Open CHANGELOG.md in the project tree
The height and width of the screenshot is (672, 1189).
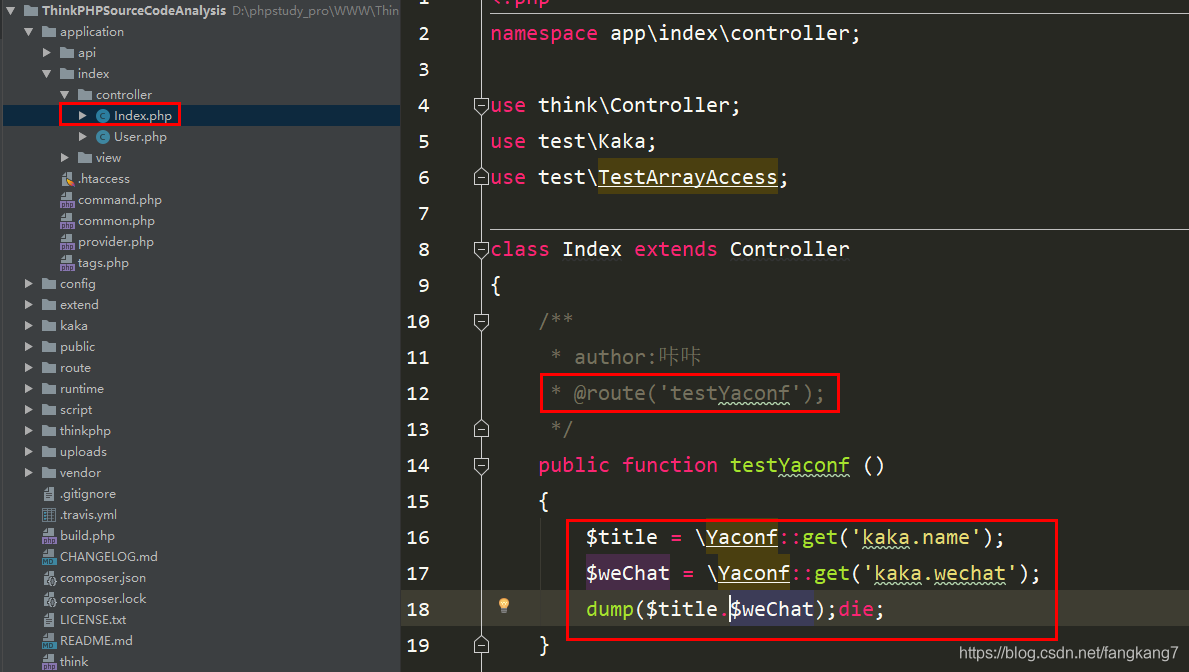click(109, 557)
